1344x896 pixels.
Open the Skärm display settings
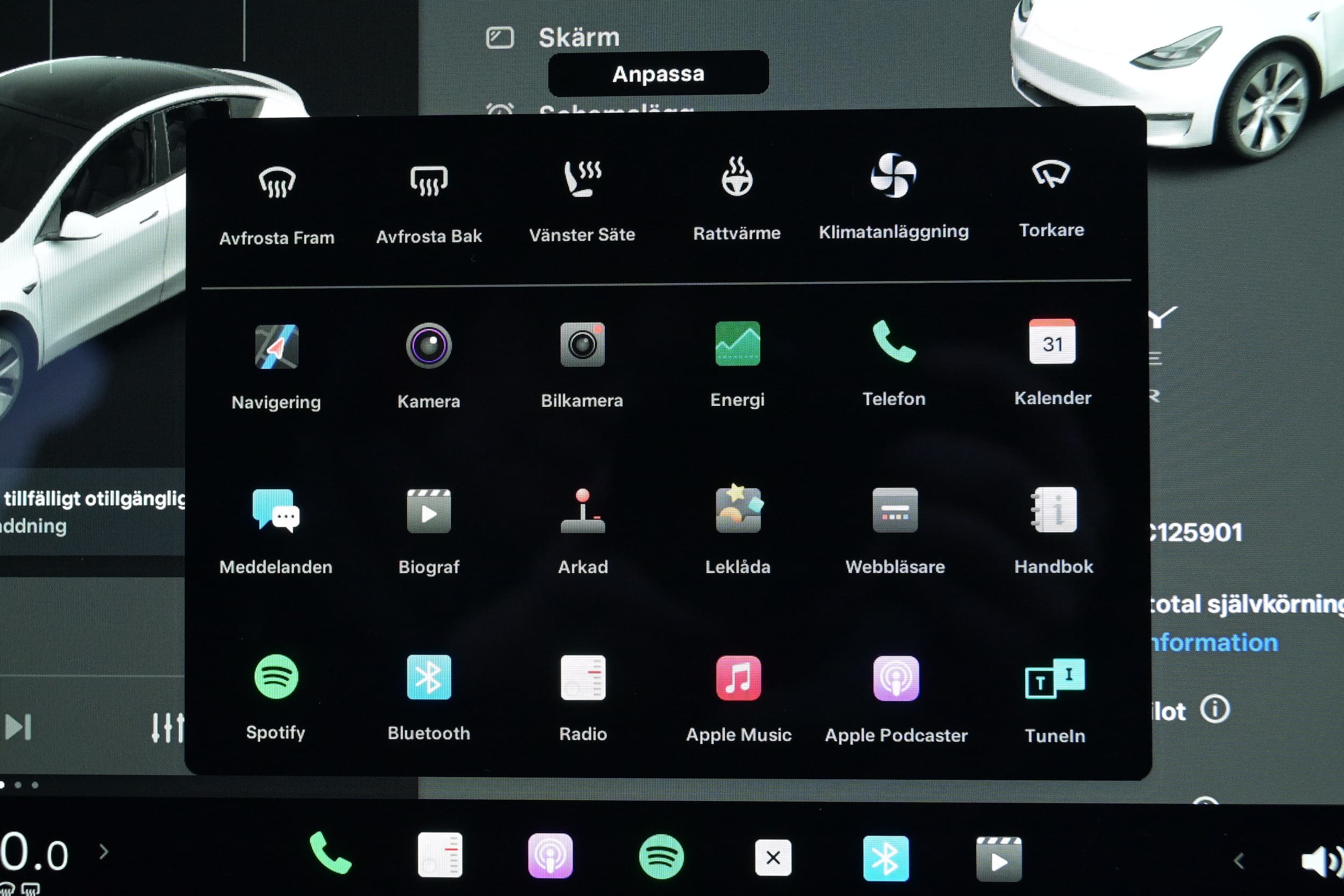[553, 38]
